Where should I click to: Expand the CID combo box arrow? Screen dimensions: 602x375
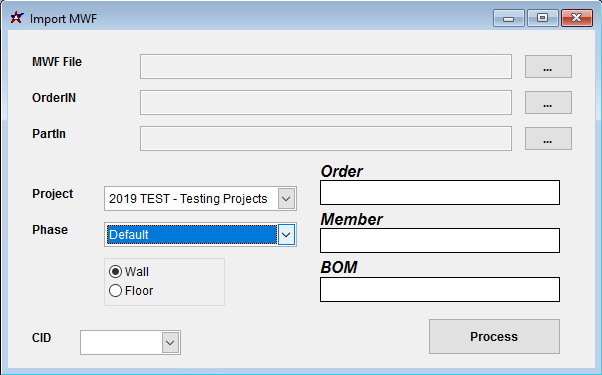tap(170, 342)
